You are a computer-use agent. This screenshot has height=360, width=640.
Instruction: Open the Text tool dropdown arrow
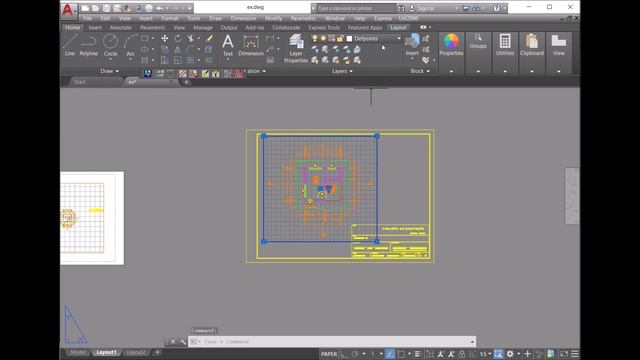point(228,60)
